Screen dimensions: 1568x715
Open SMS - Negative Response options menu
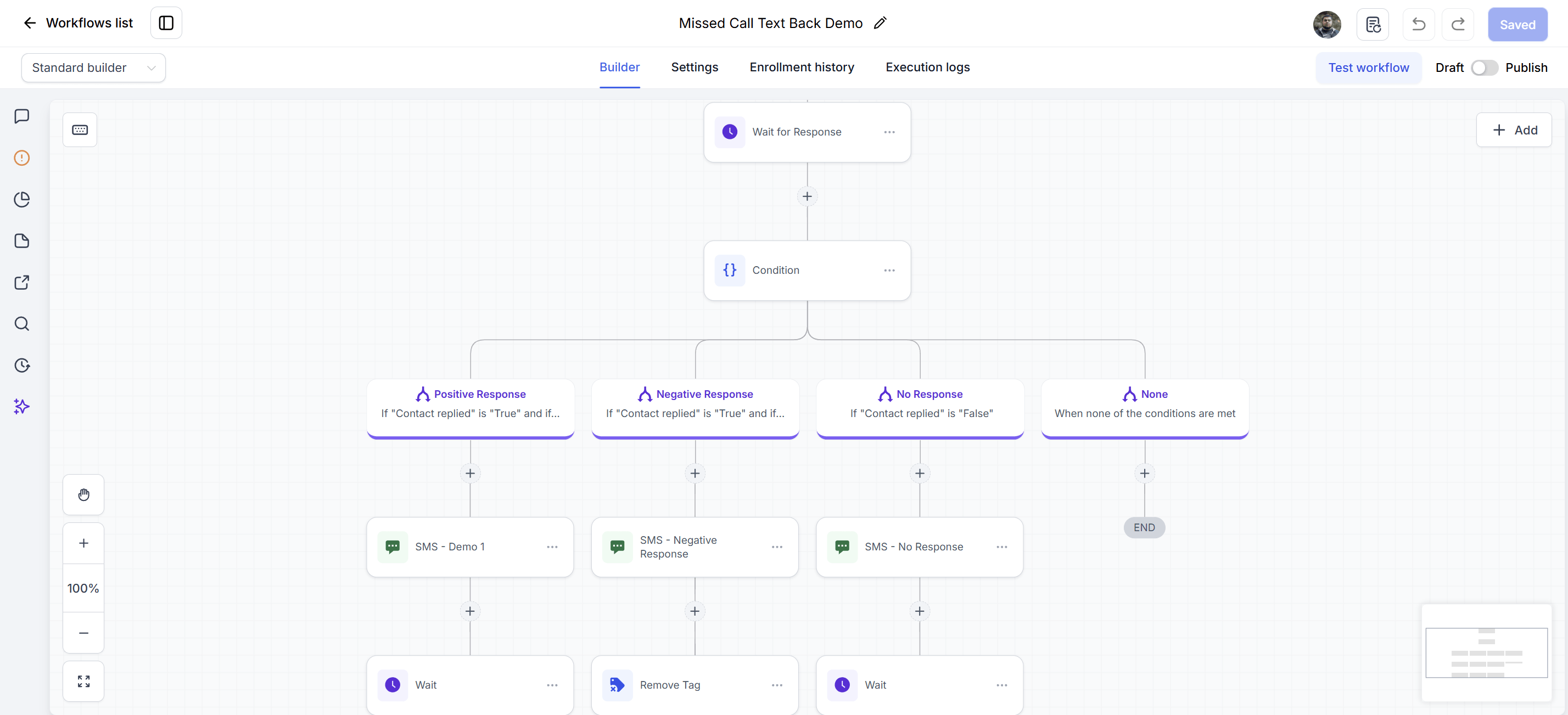point(777,547)
